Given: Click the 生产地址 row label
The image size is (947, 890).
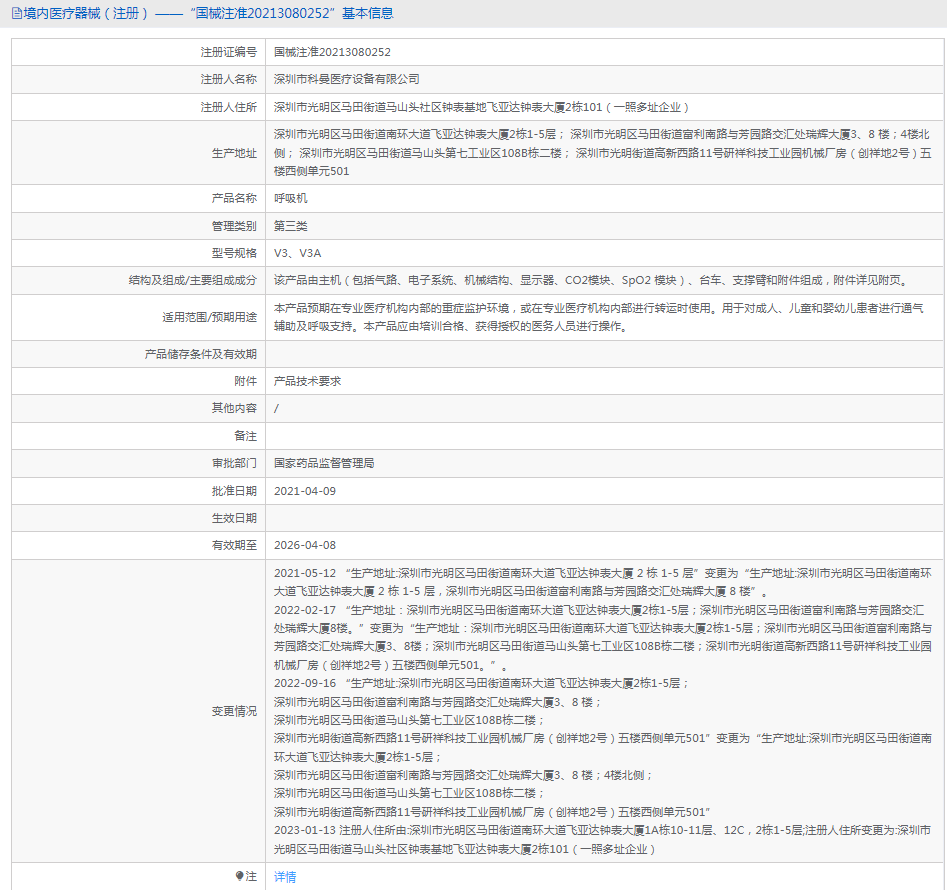Looking at the screenshot, I should 233,153.
